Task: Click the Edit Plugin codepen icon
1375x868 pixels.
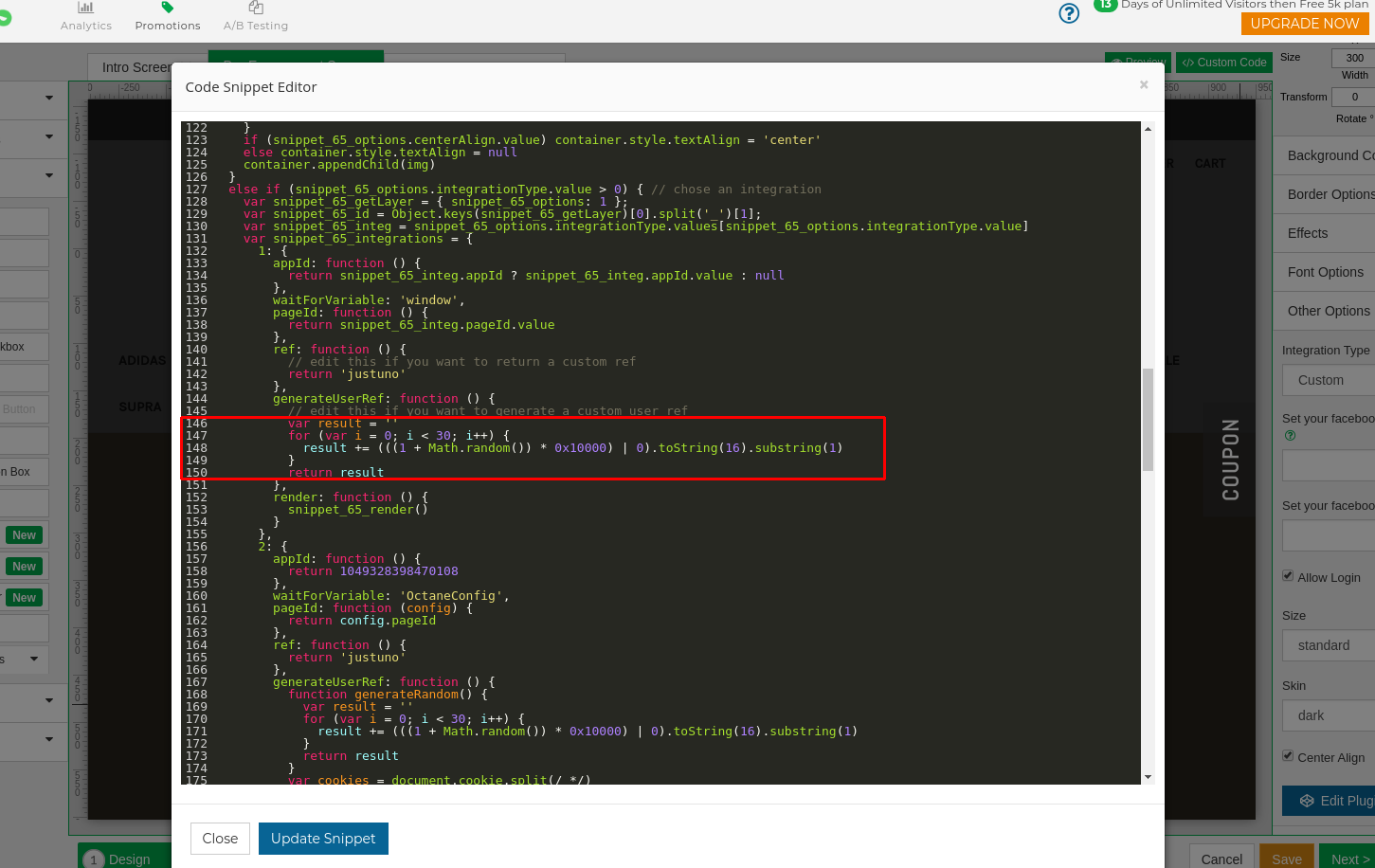Action: coord(1307,801)
